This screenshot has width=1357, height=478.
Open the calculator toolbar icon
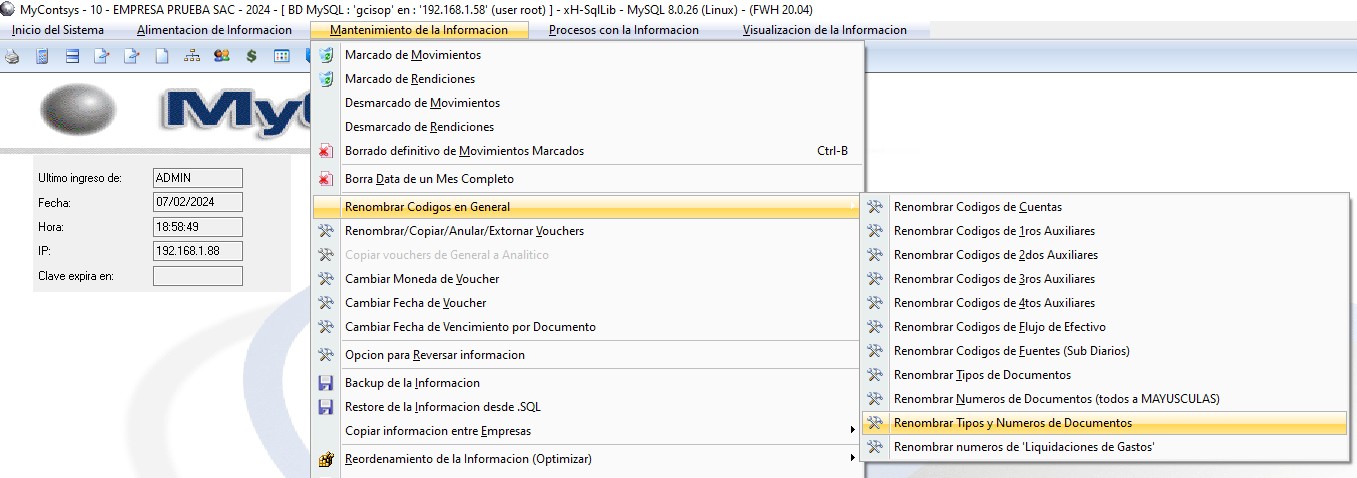tap(42, 56)
